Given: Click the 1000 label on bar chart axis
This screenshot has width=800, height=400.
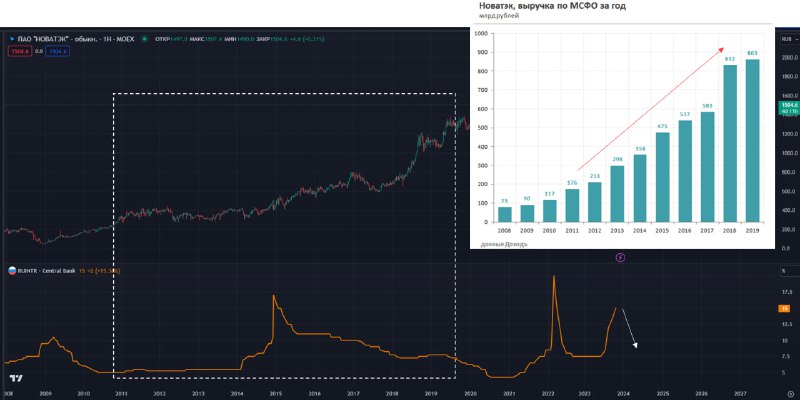Looking at the screenshot, I should tap(481, 34).
